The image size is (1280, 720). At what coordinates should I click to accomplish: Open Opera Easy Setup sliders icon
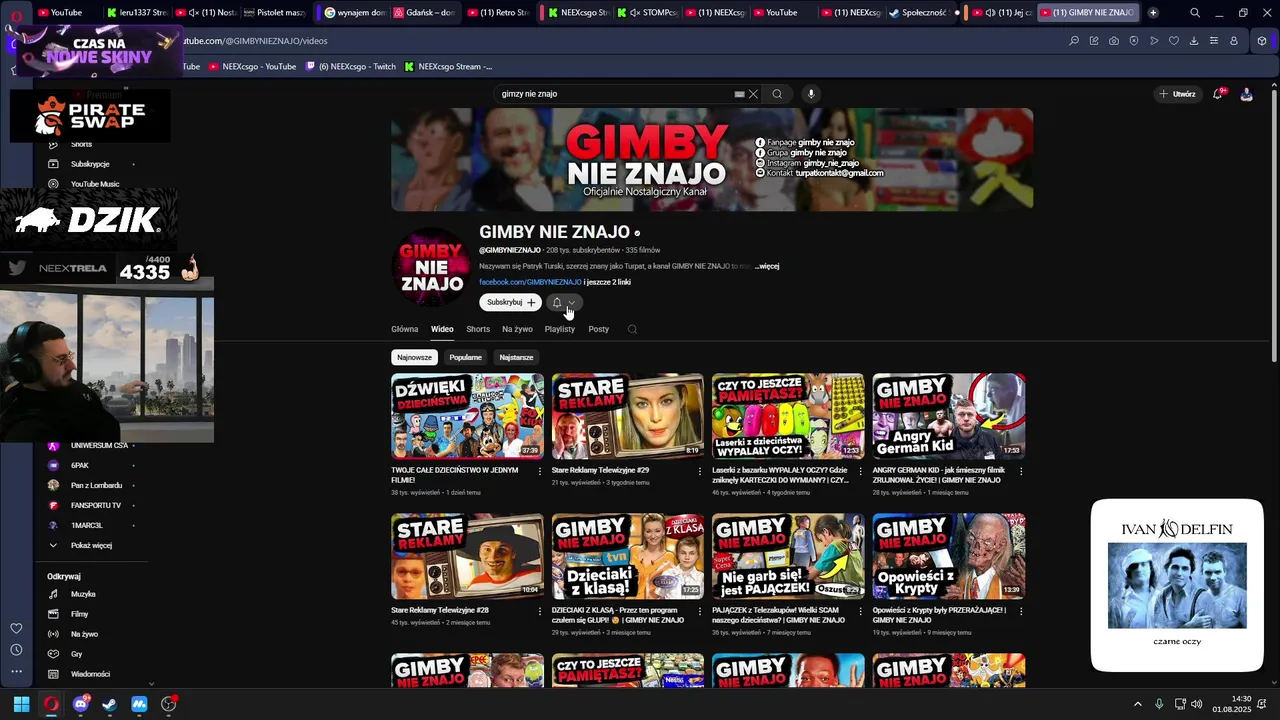pyautogui.click(x=1214, y=41)
